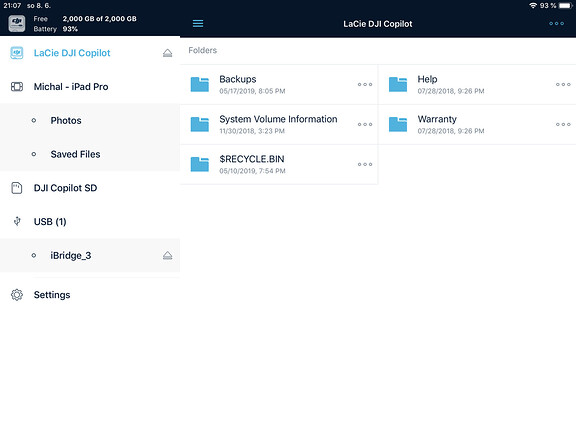Click the System Volume Information date 11/30/2018
This screenshot has width=576, height=432.
252,131
